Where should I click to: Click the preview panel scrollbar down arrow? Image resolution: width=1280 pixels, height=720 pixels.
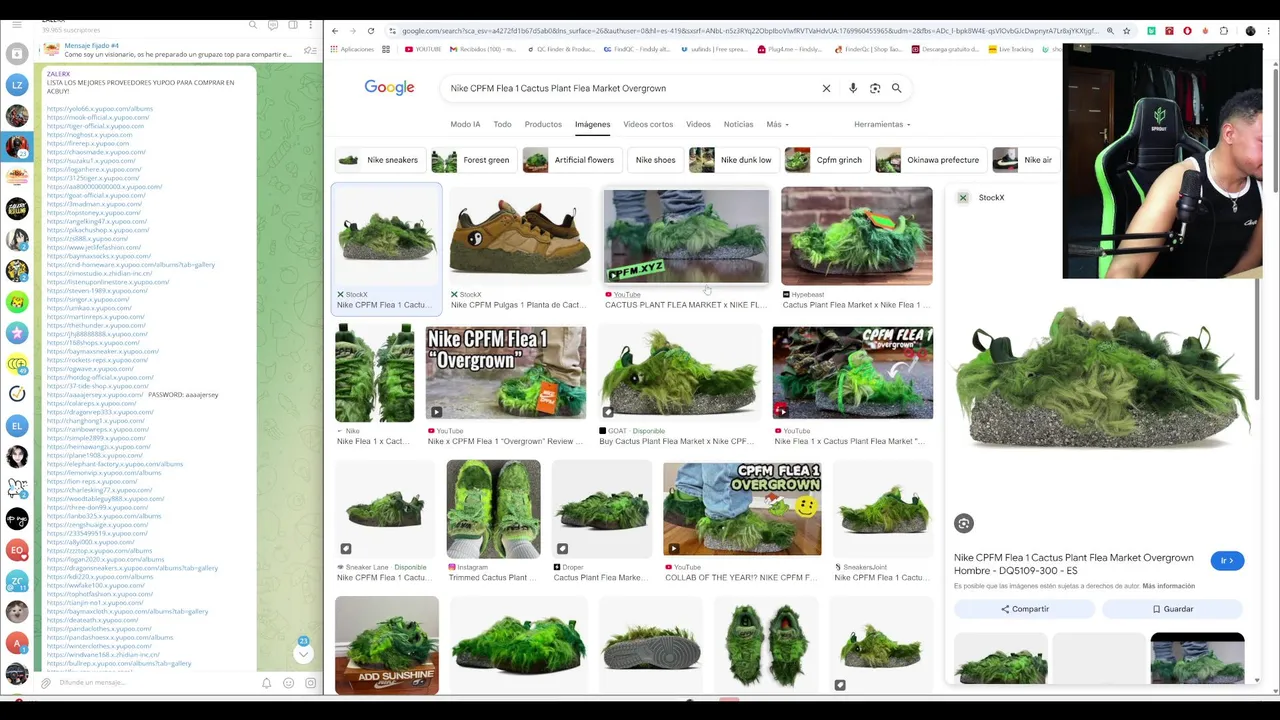(1257, 680)
